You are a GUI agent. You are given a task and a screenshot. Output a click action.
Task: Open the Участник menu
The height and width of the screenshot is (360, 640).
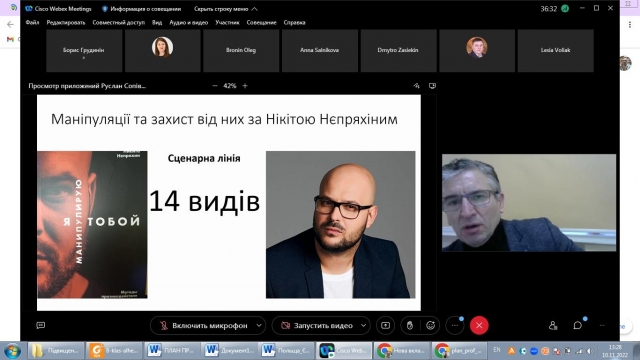227,22
